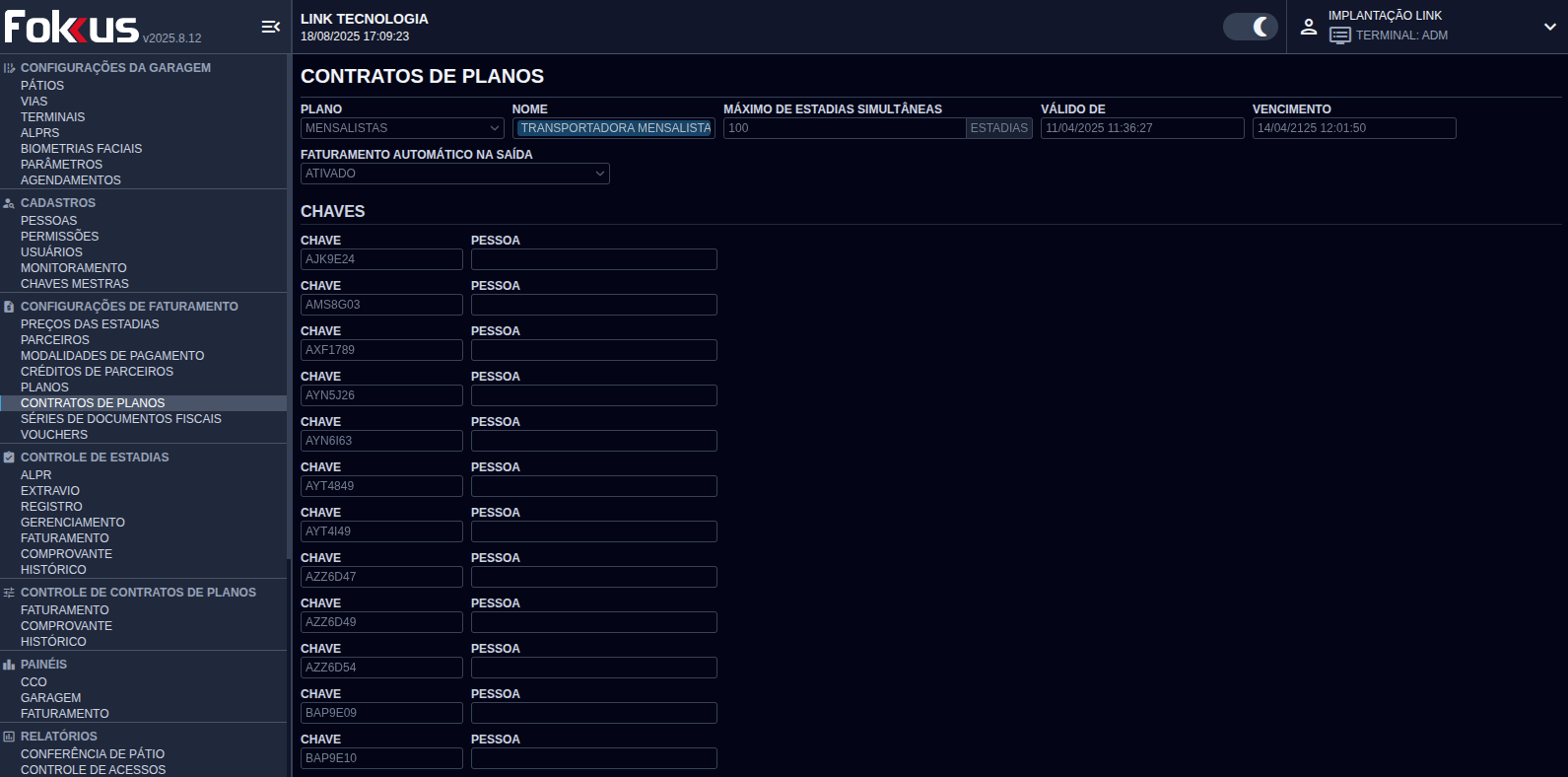Click the Vencimento date field
The height and width of the screenshot is (777, 1568).
coord(1353,128)
